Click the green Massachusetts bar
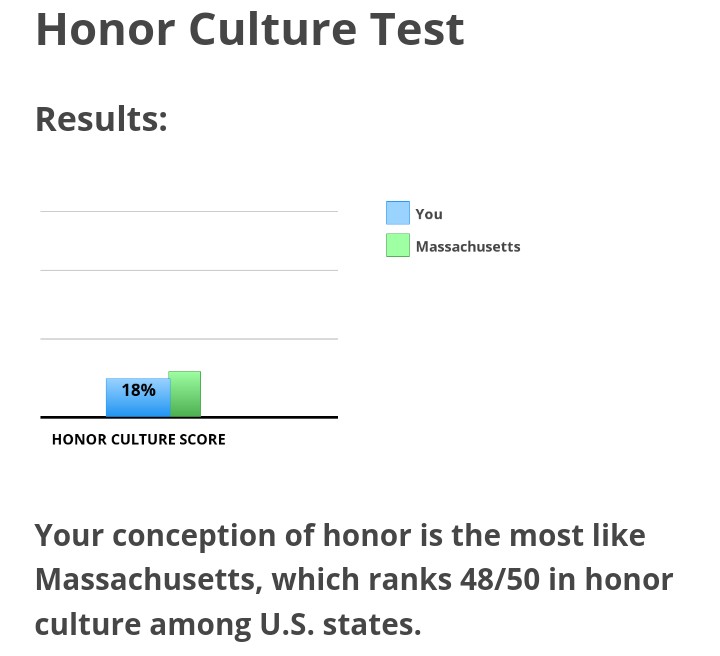 pos(185,394)
